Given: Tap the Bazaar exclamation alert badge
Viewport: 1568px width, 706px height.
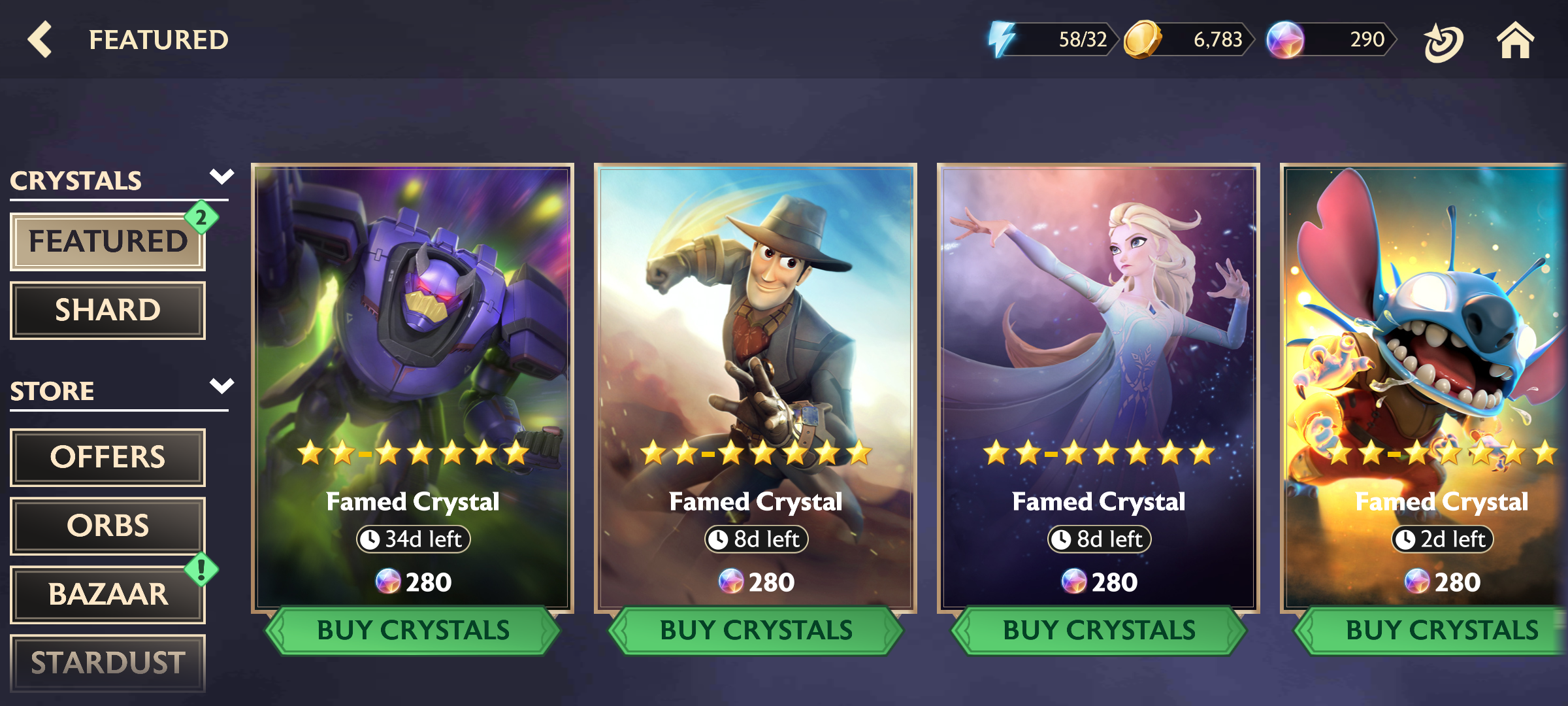Looking at the screenshot, I should (201, 569).
